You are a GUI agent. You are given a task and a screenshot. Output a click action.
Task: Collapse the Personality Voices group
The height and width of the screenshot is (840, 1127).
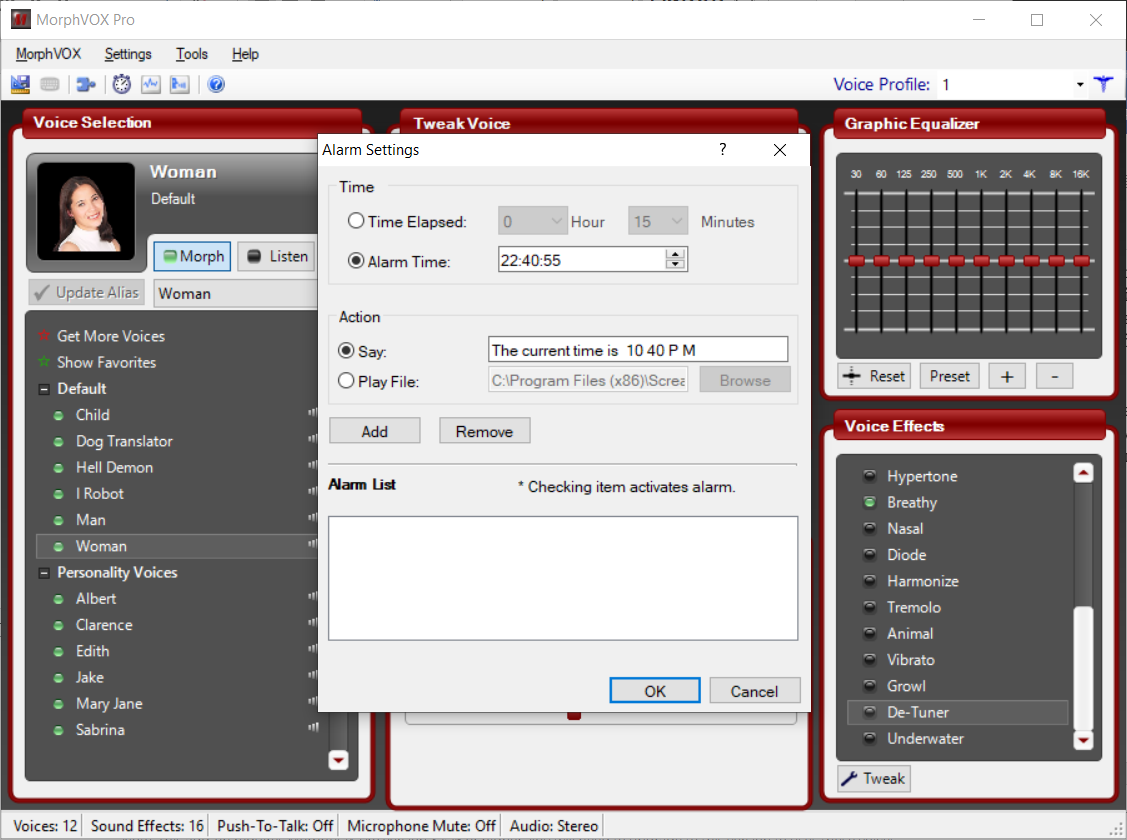43,573
